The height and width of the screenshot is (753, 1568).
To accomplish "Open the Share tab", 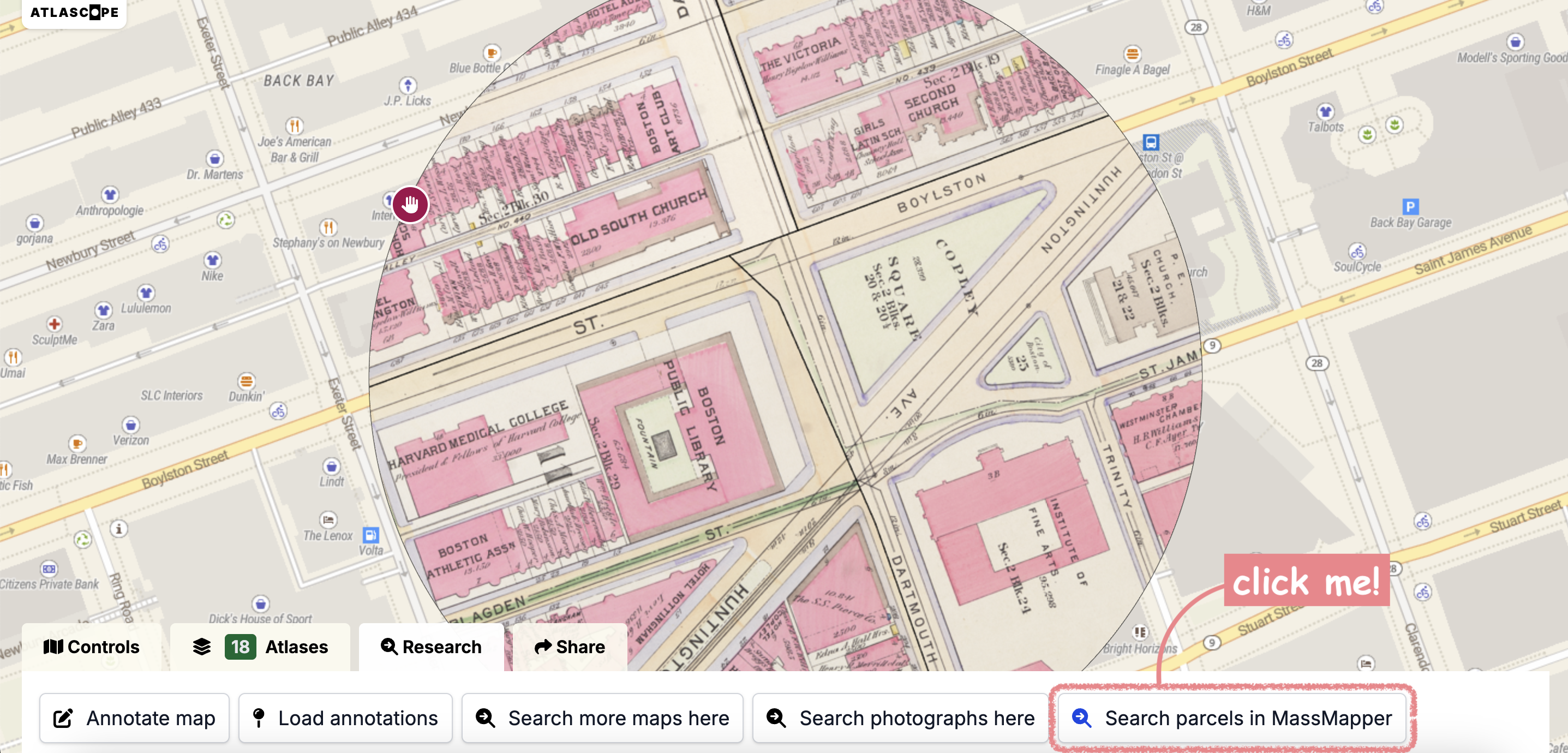I will pos(570,647).
